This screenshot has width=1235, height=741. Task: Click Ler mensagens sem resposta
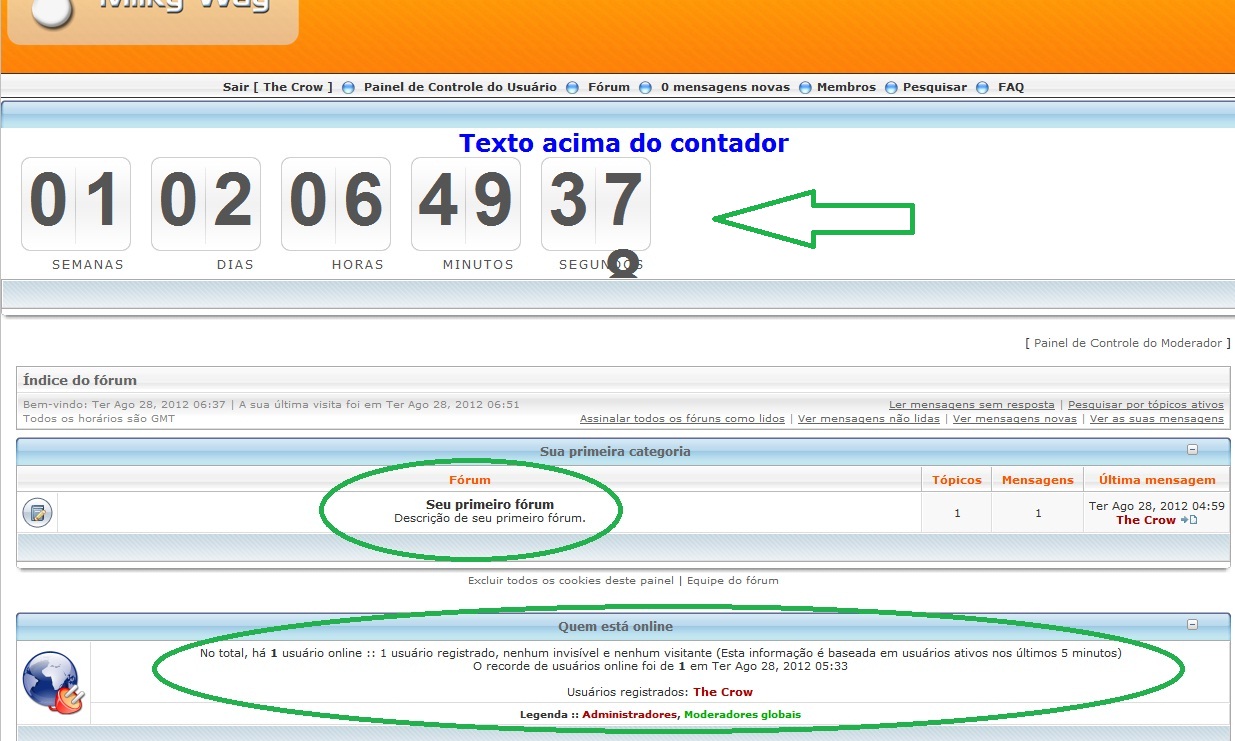pyautogui.click(x=971, y=405)
